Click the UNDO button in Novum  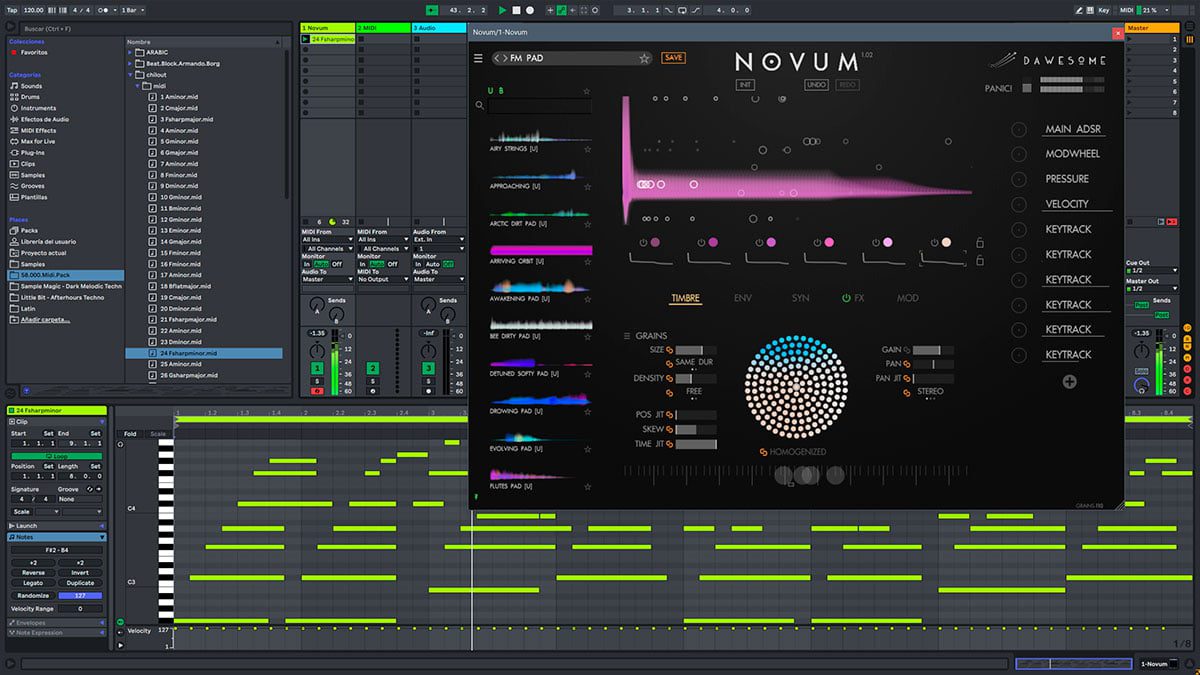(816, 85)
